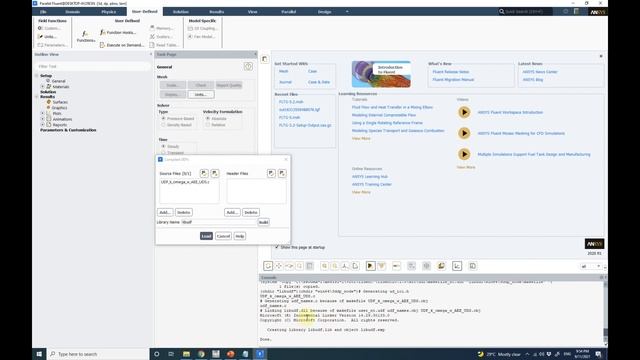Screen dimensions: 640x360
Task: Open Fluent Release Notes link
Action: point(451,72)
